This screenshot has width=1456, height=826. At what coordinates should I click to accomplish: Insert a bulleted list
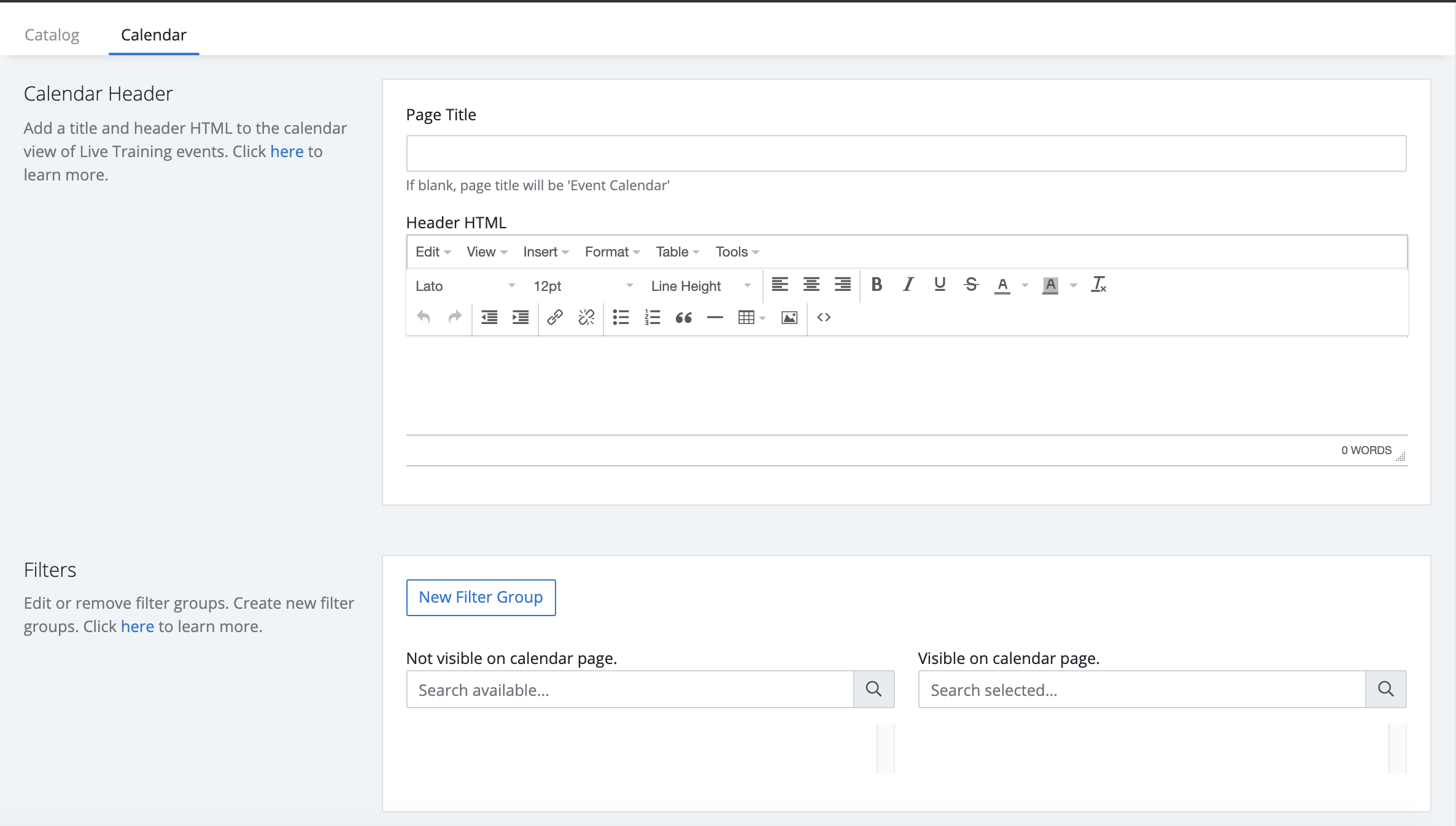coord(621,317)
